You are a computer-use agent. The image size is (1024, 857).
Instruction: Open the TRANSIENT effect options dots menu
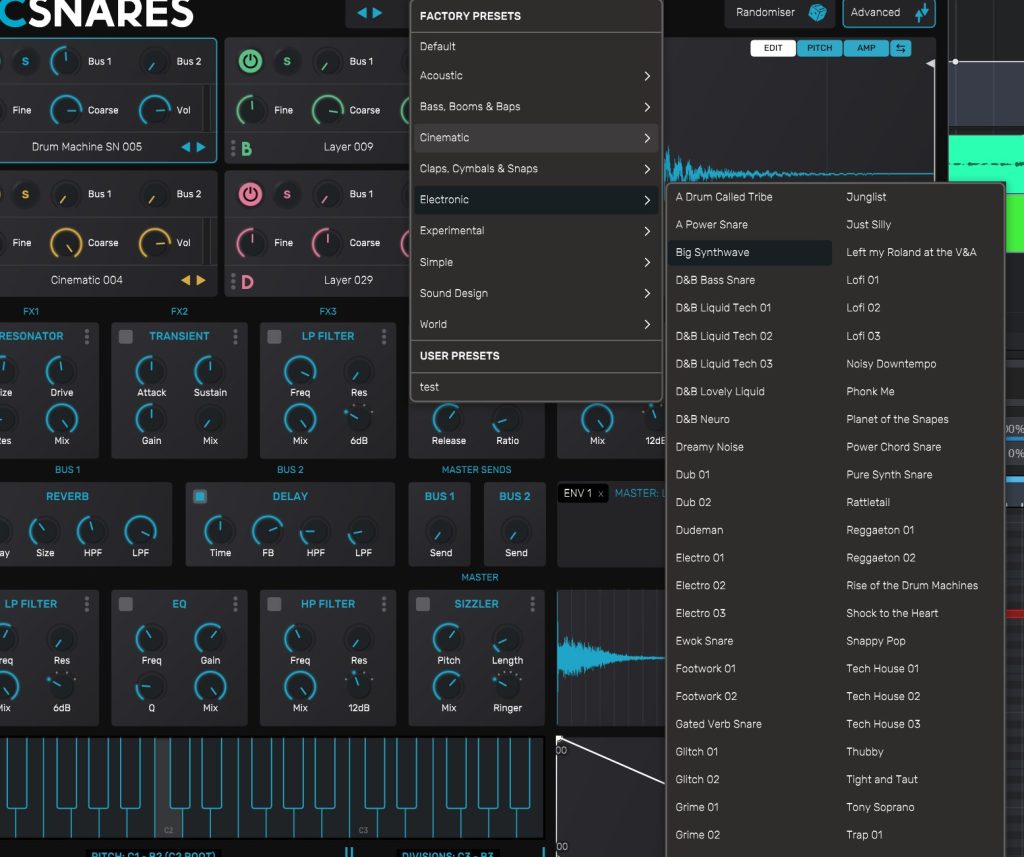pyautogui.click(x=236, y=337)
